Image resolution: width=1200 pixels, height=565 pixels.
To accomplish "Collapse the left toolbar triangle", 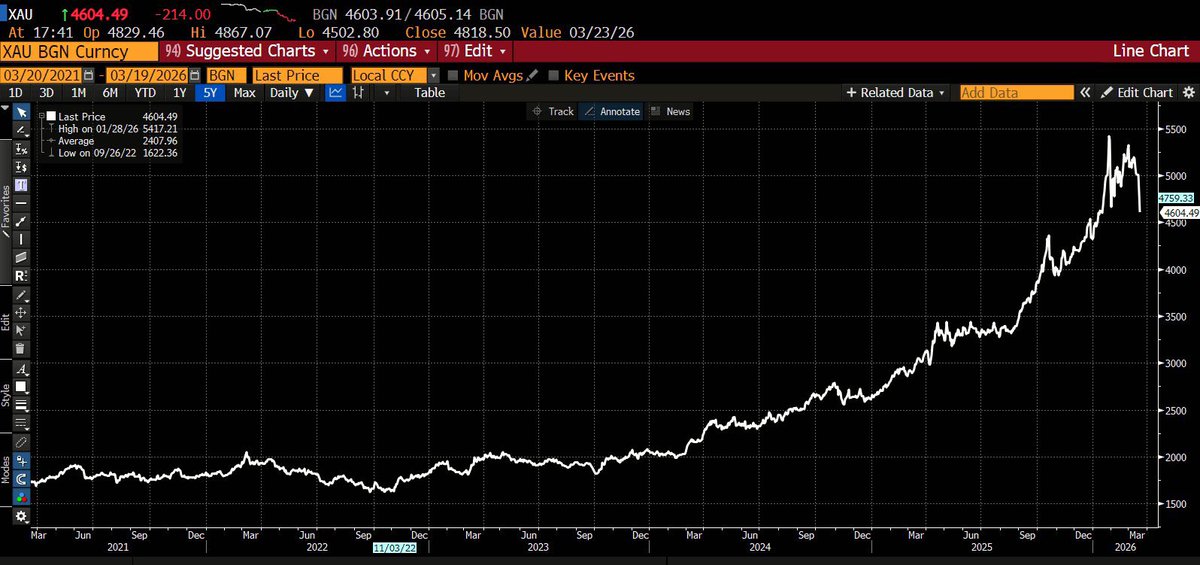I will [7, 109].
